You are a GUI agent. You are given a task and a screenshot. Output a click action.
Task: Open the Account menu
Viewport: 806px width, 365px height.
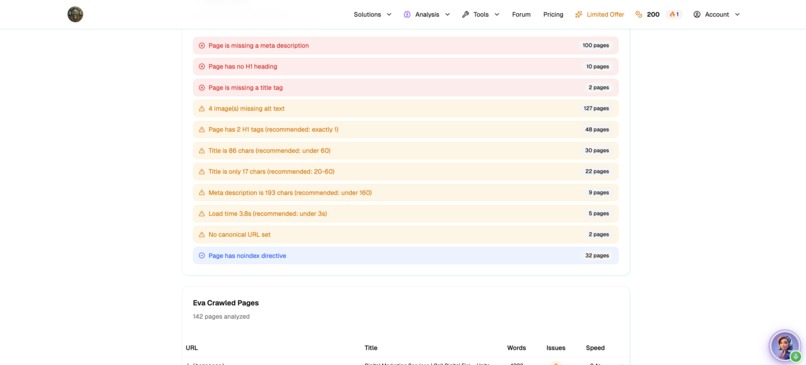click(x=717, y=14)
